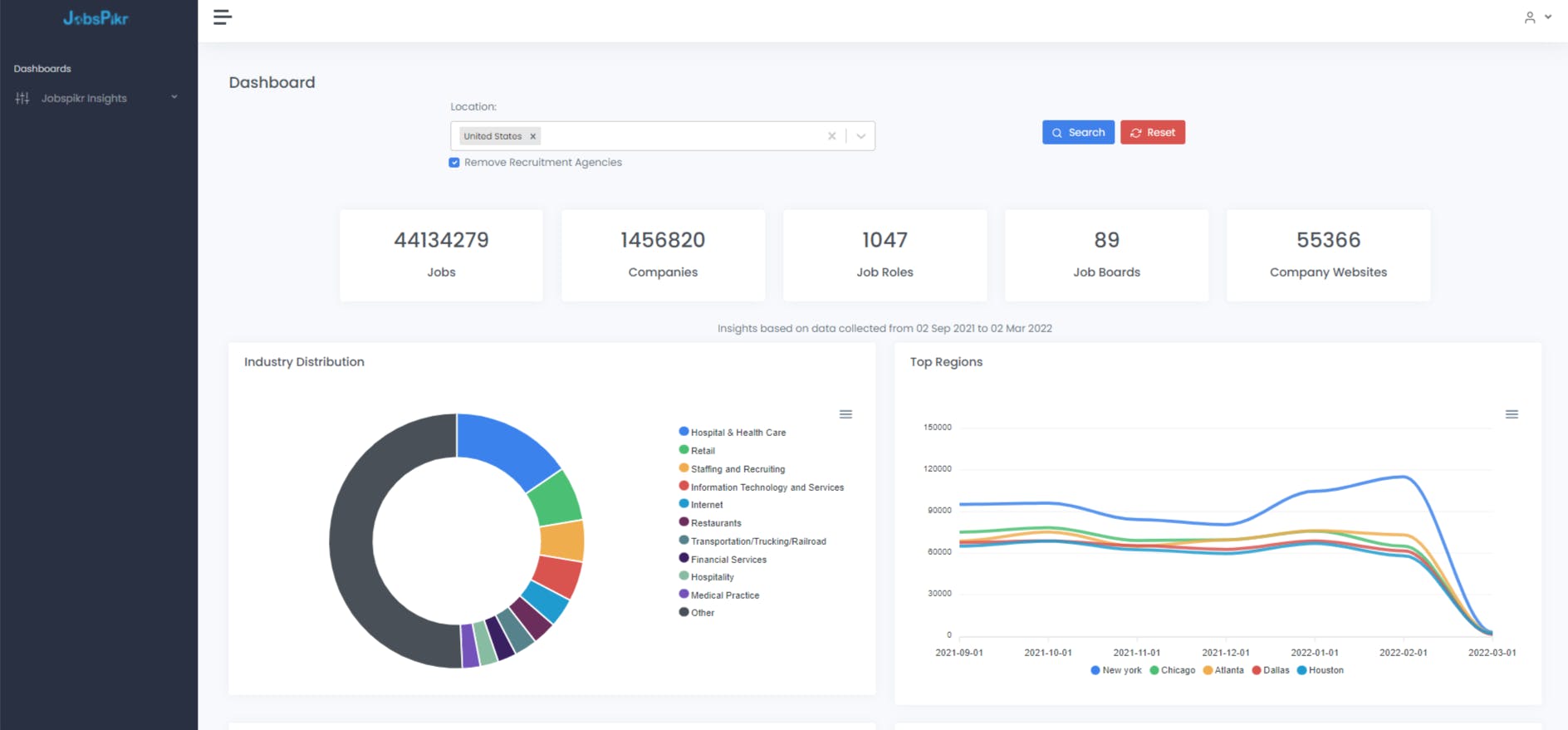Click the Jobspikr Insights sliders icon
1568x730 pixels.
[22, 98]
